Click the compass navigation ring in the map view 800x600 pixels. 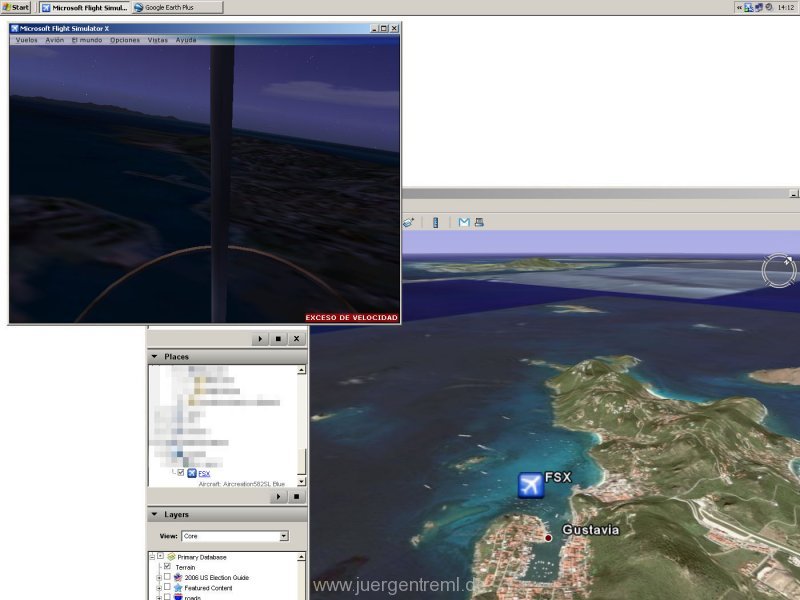point(779,270)
